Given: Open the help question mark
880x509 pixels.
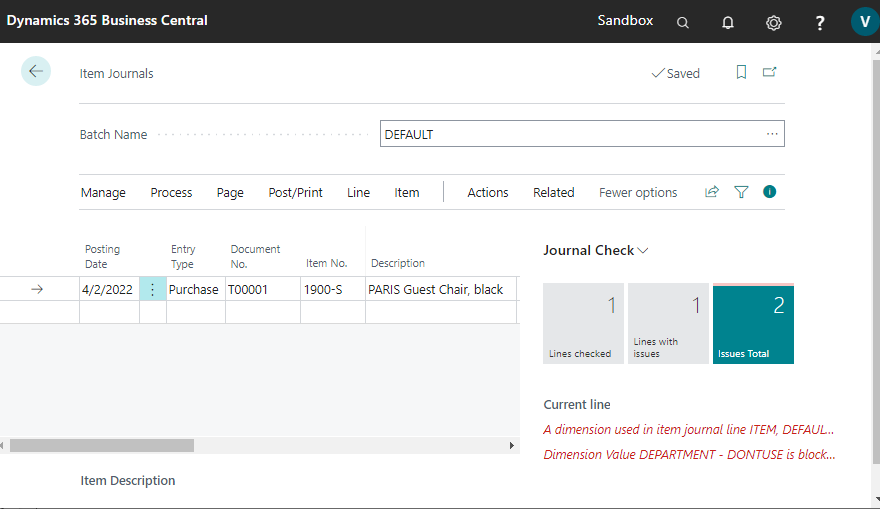Looking at the screenshot, I should pyautogui.click(x=819, y=22).
